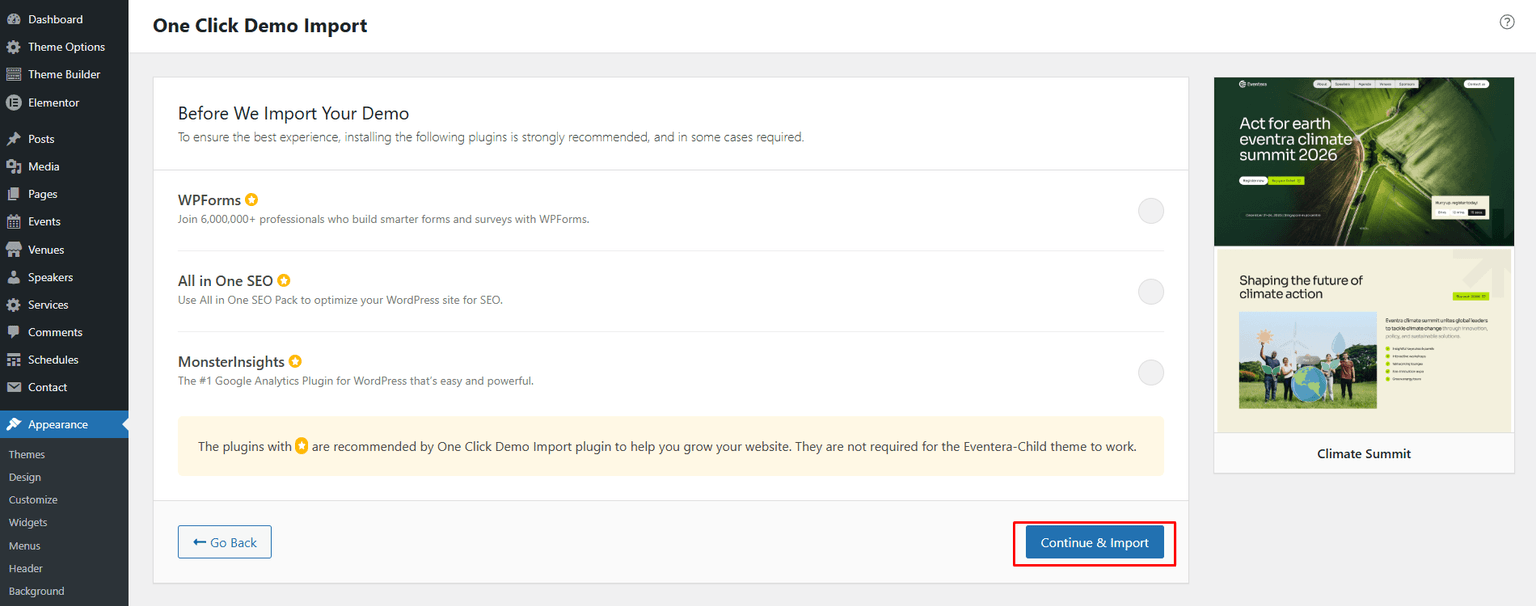1536x606 pixels.
Task: Open the Menus submenu link
Action: point(25,546)
